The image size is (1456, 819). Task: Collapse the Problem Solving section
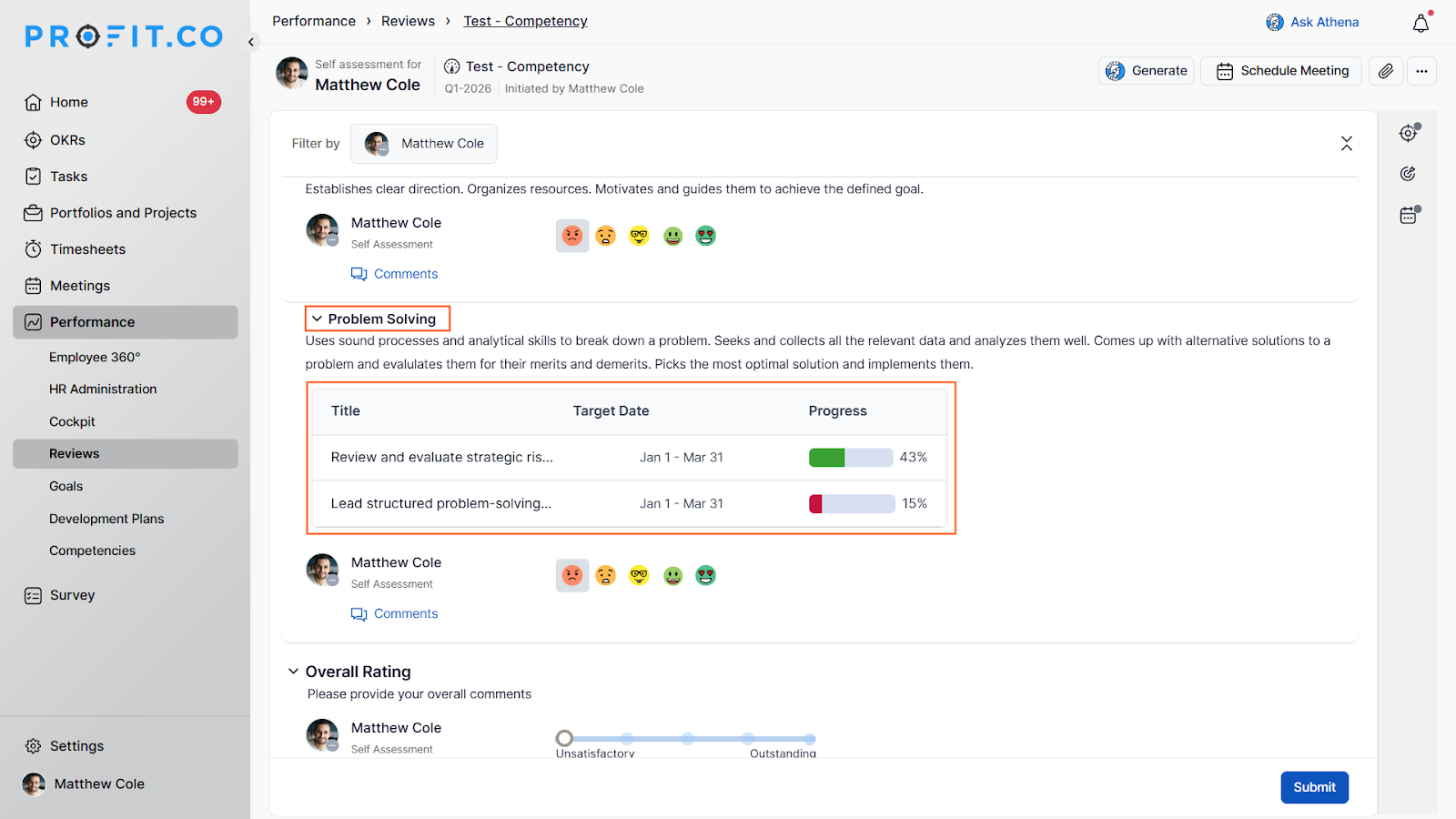(x=317, y=319)
